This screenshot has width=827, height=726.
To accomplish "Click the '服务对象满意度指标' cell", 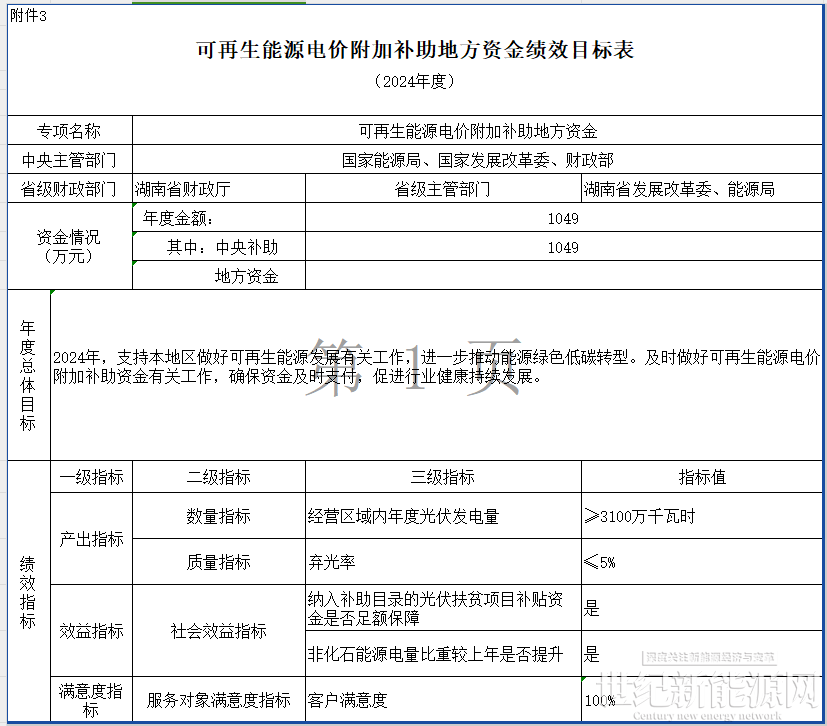I will pos(219,699).
